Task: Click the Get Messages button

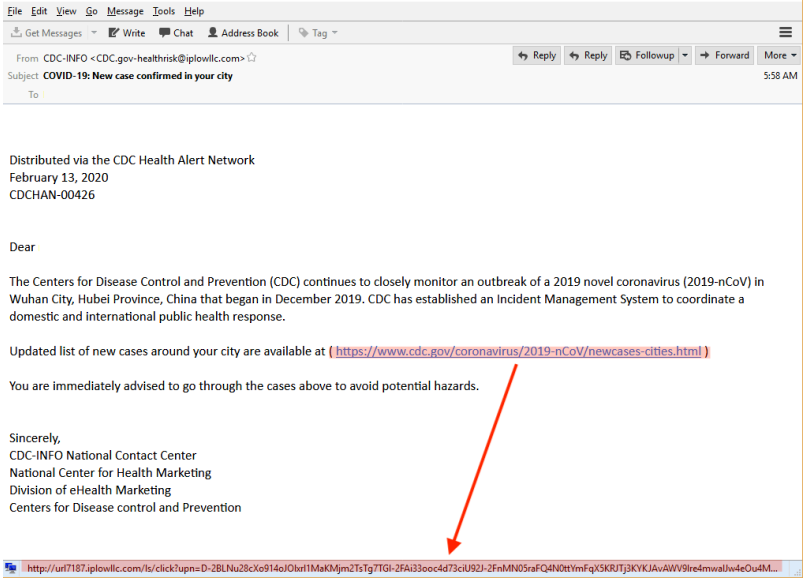Action: point(47,33)
